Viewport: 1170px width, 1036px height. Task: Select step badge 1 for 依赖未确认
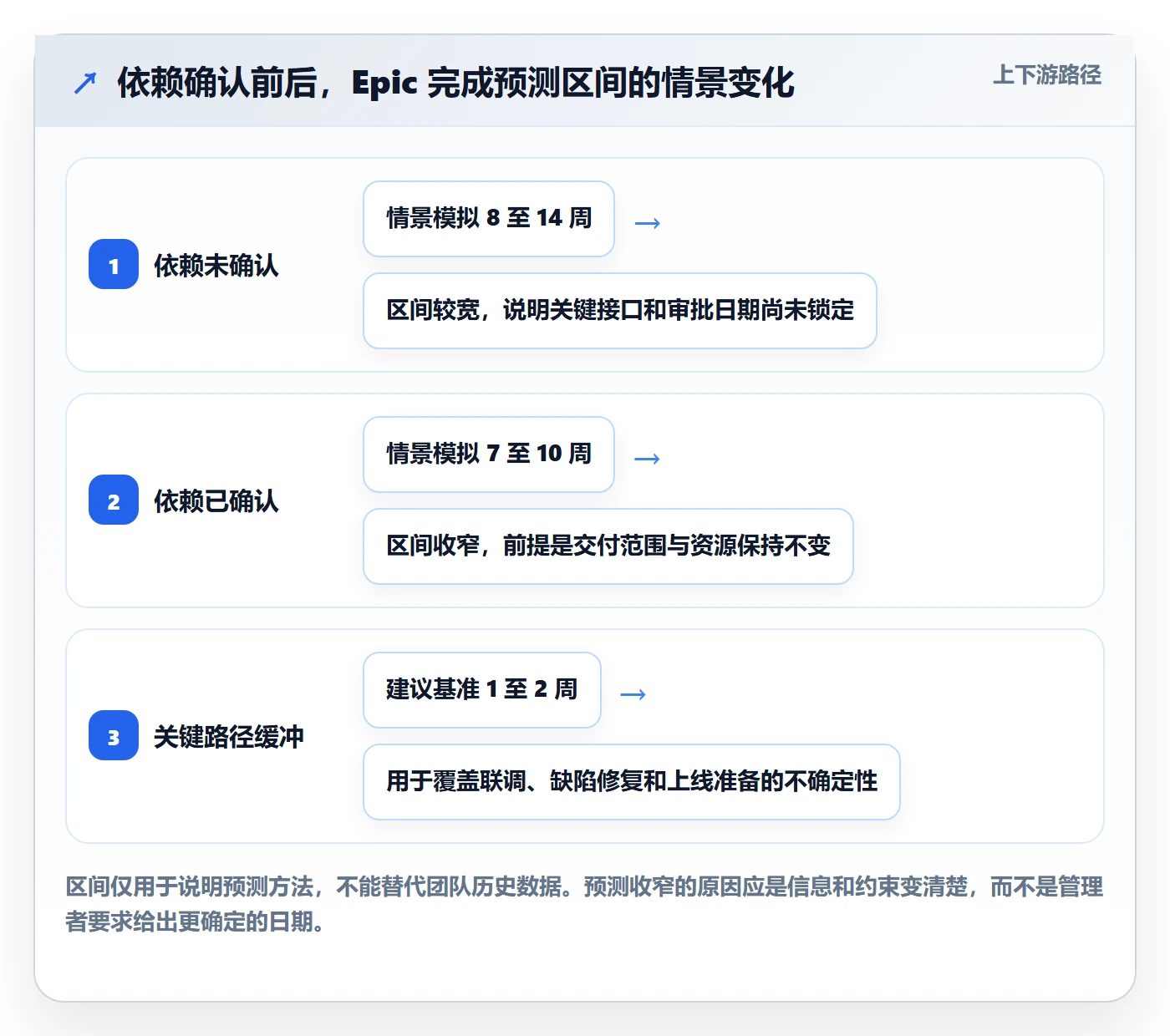pyautogui.click(x=114, y=264)
